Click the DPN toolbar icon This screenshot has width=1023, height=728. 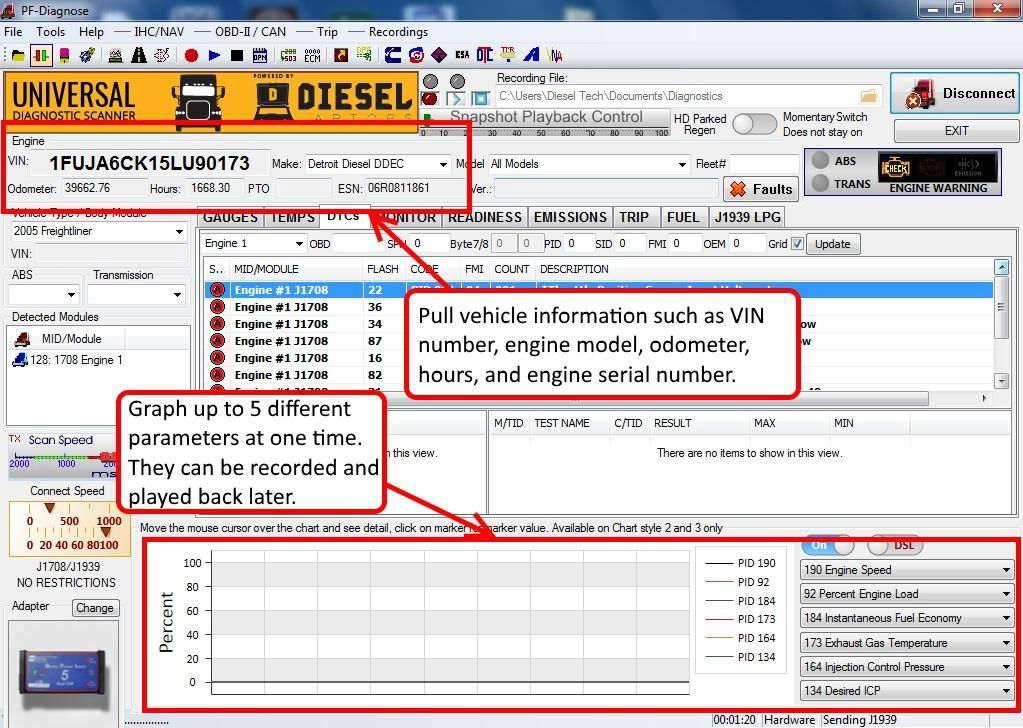[260, 56]
